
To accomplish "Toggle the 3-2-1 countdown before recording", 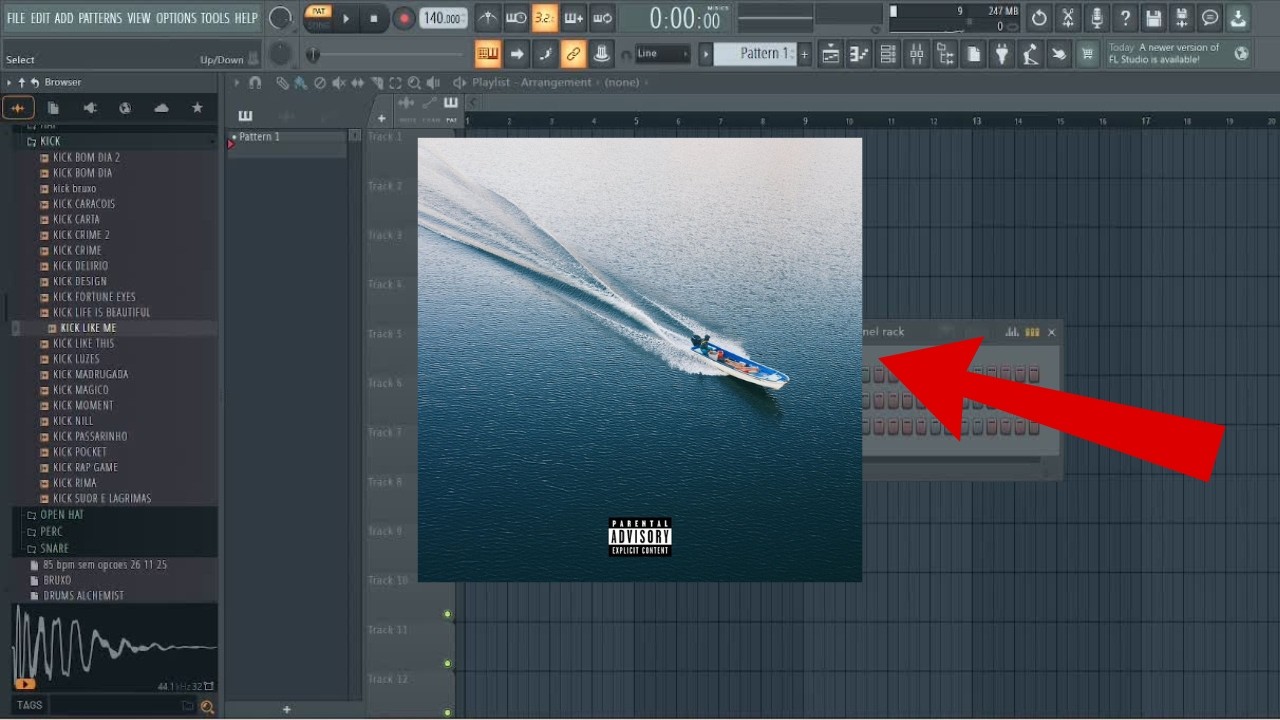I will pos(545,18).
